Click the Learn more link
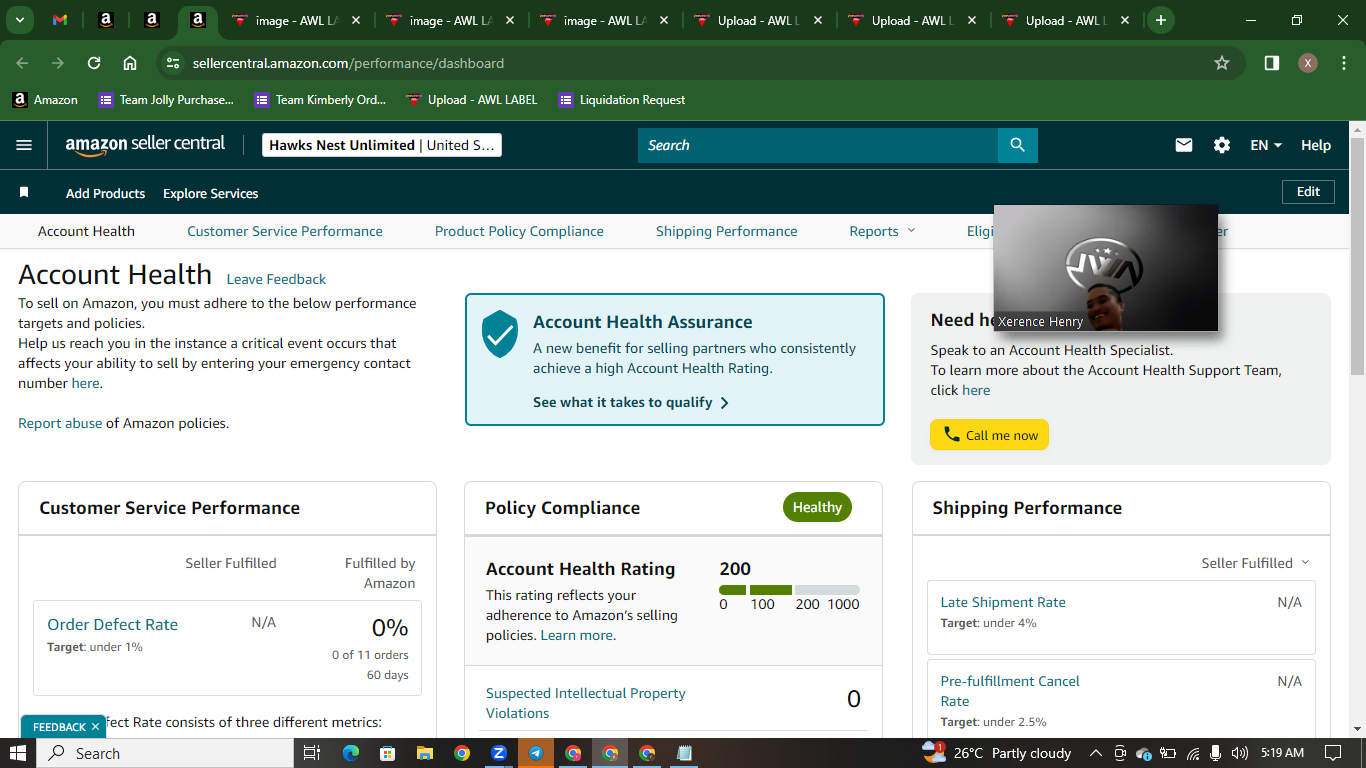Image resolution: width=1366 pixels, height=768 pixels. click(x=576, y=635)
